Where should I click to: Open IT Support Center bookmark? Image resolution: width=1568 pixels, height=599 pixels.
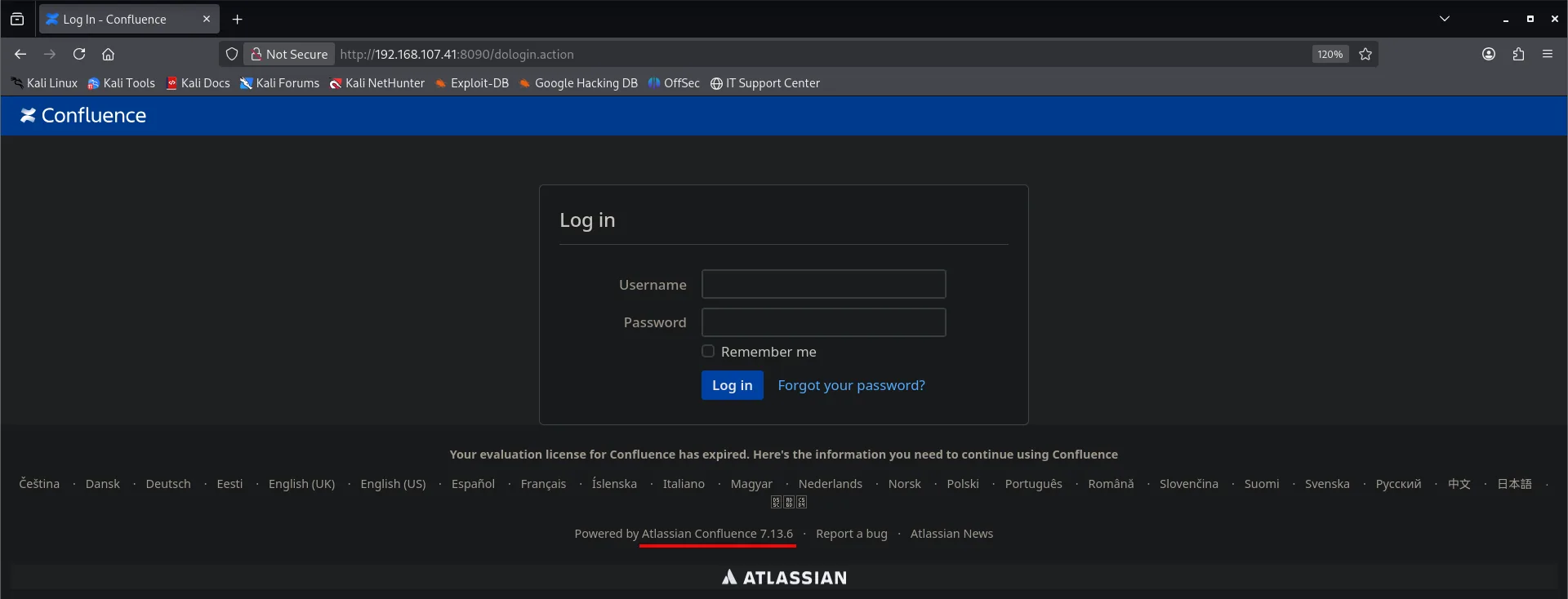click(x=765, y=83)
